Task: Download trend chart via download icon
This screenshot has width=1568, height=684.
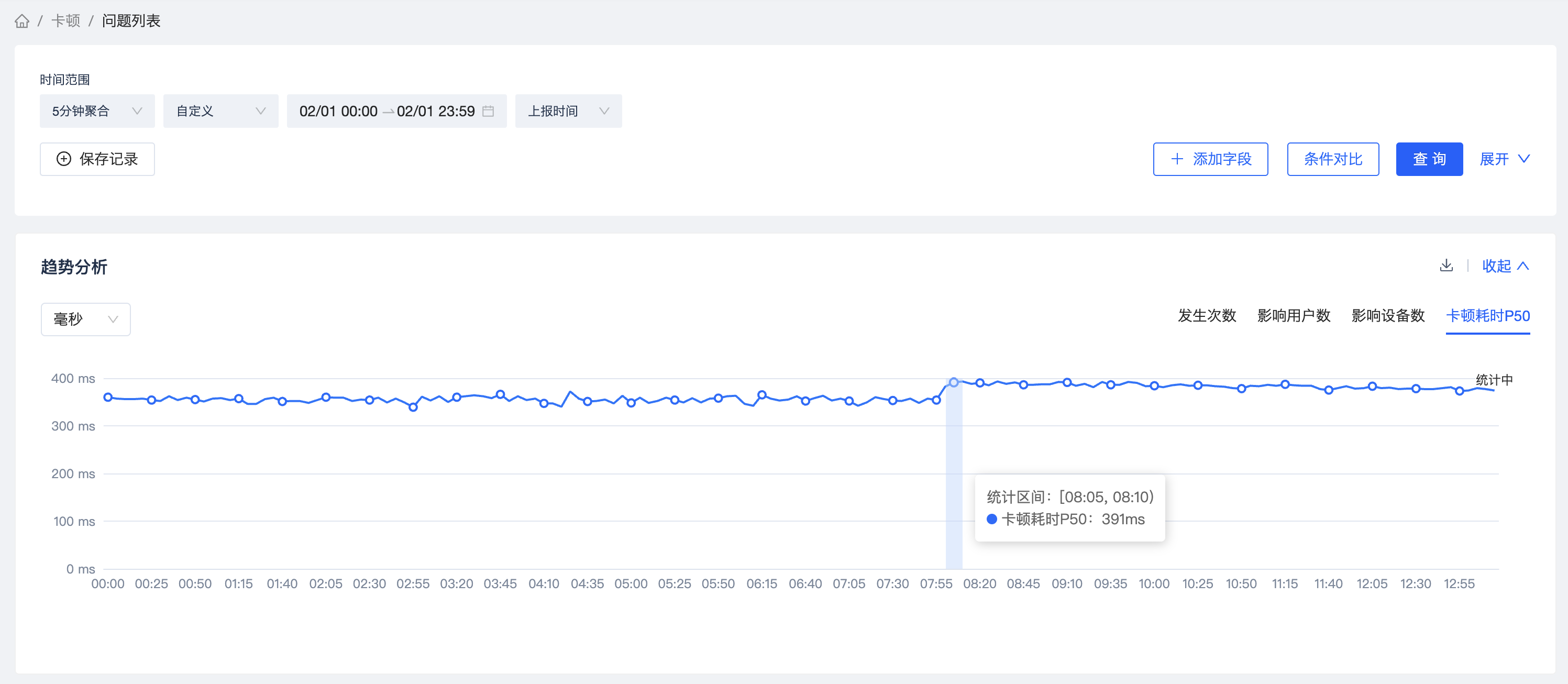Action: pos(1446,266)
